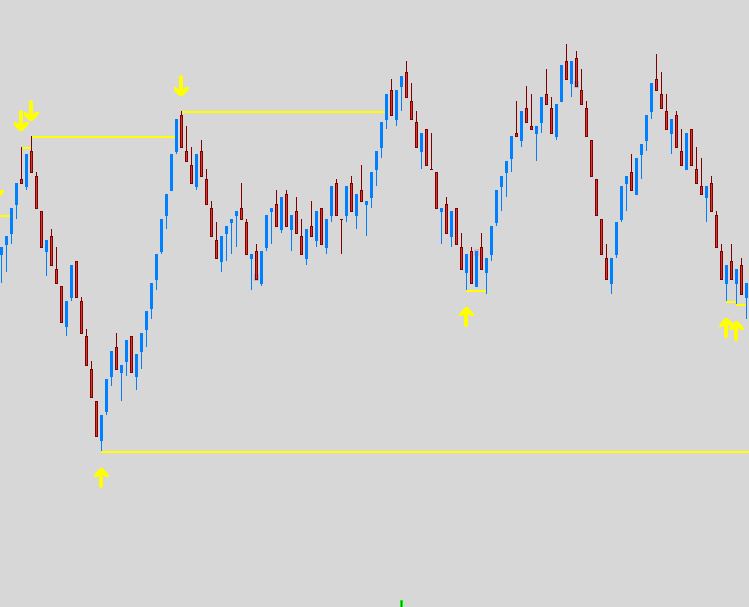Image resolution: width=749 pixels, height=607 pixels.
Task: Click the green tick marker at the bottom edge
Action: 401,603
